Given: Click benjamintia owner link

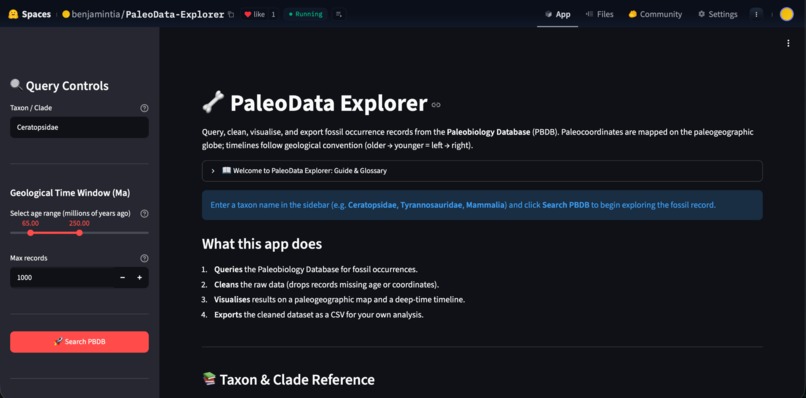Looking at the screenshot, I should click(95, 14).
